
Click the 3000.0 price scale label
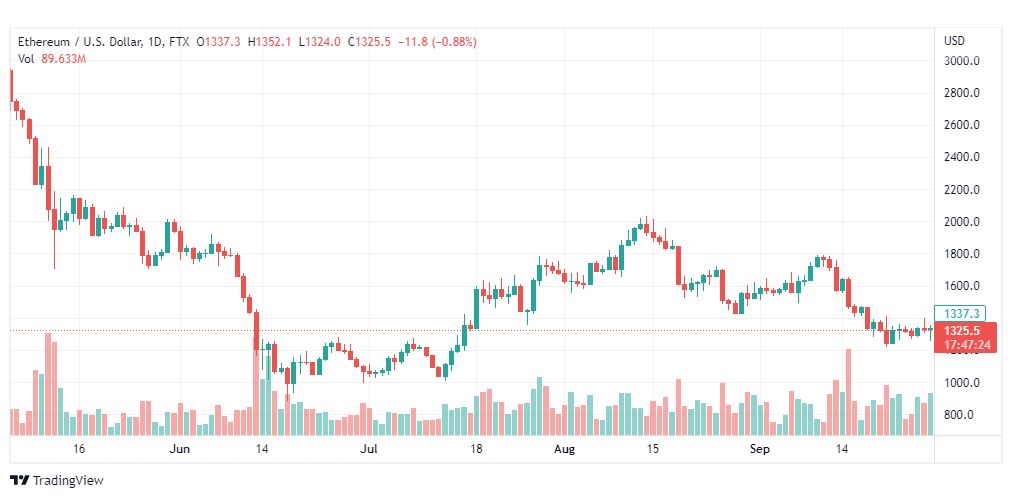[x=962, y=61]
